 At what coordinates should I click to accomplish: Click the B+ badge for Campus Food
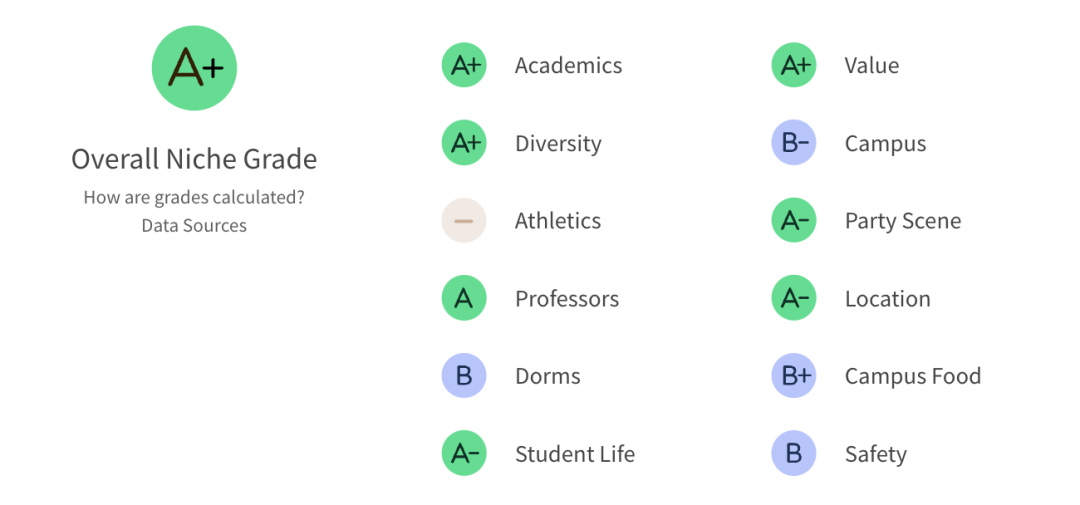click(x=793, y=376)
